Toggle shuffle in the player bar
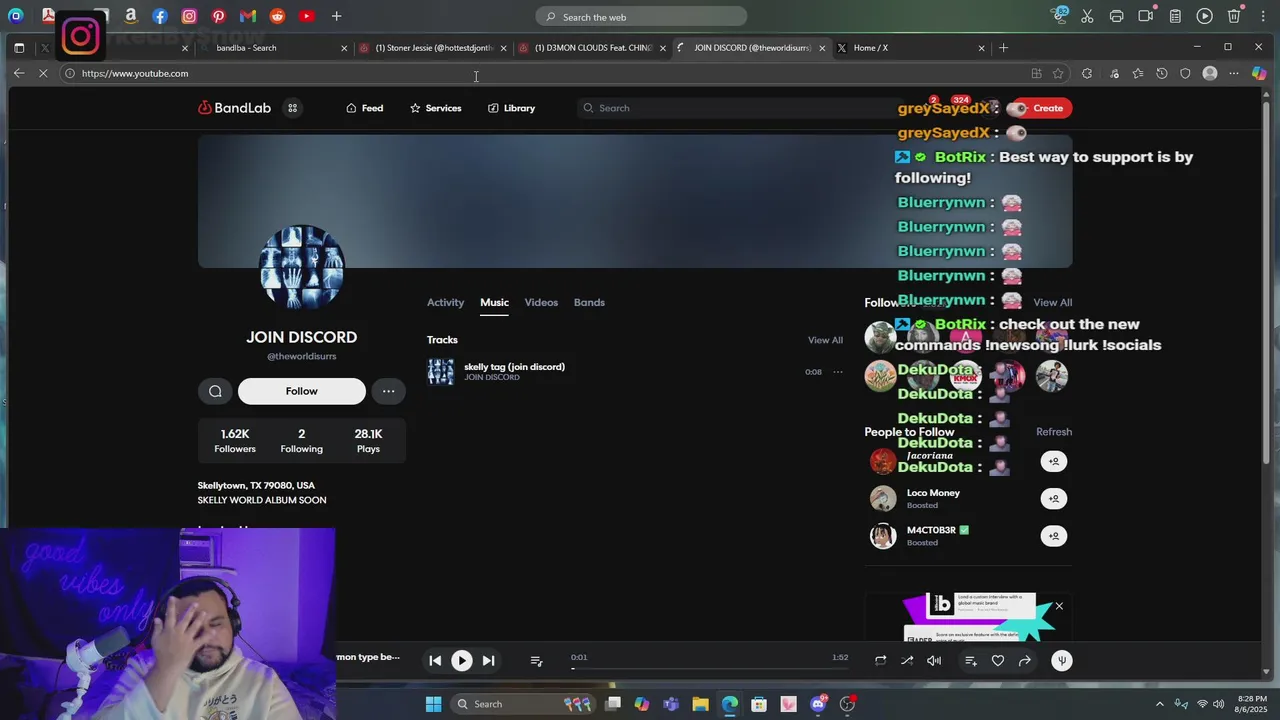Image resolution: width=1280 pixels, height=720 pixels. click(x=907, y=660)
